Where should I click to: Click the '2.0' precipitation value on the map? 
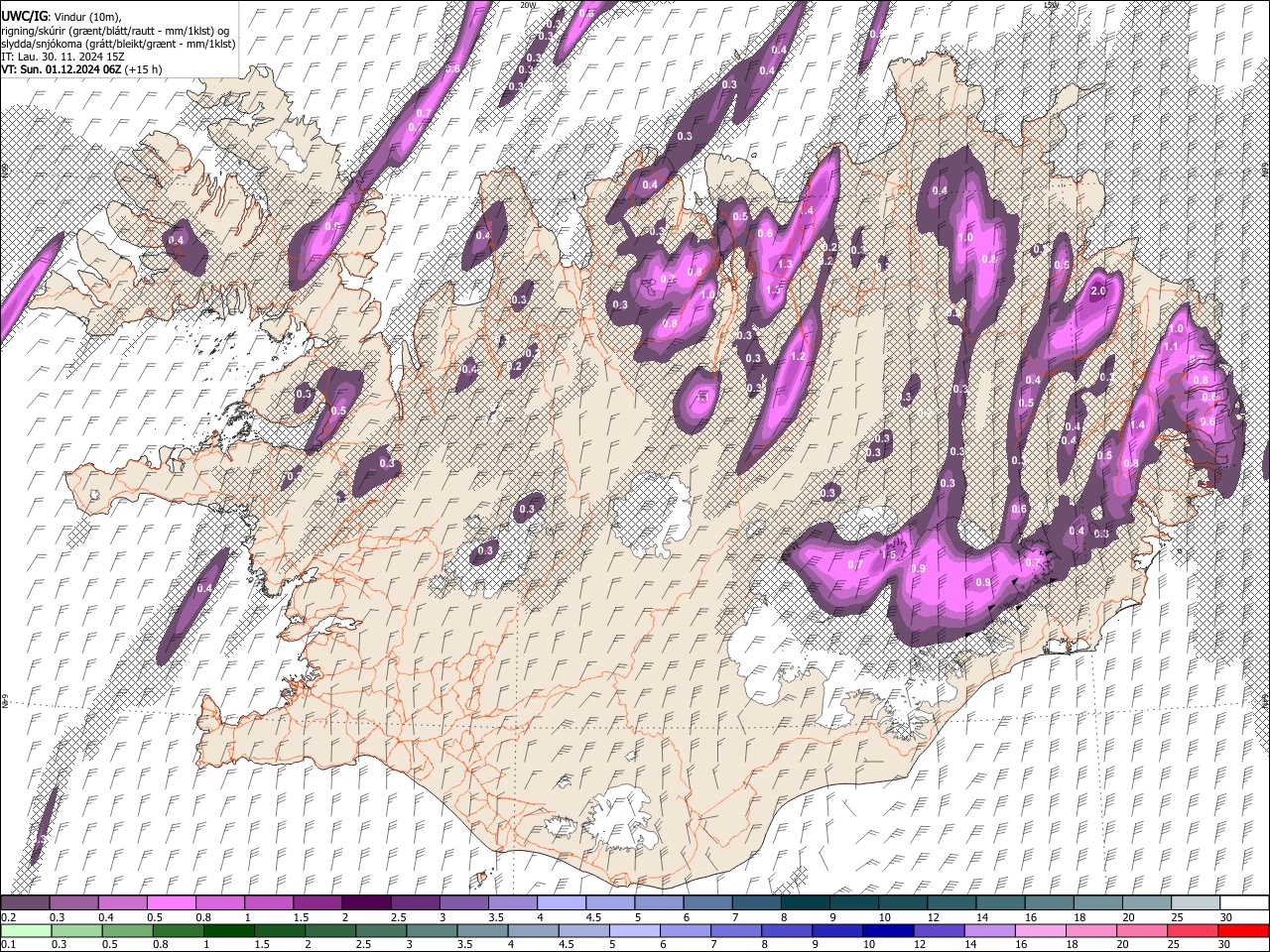coord(1098,293)
